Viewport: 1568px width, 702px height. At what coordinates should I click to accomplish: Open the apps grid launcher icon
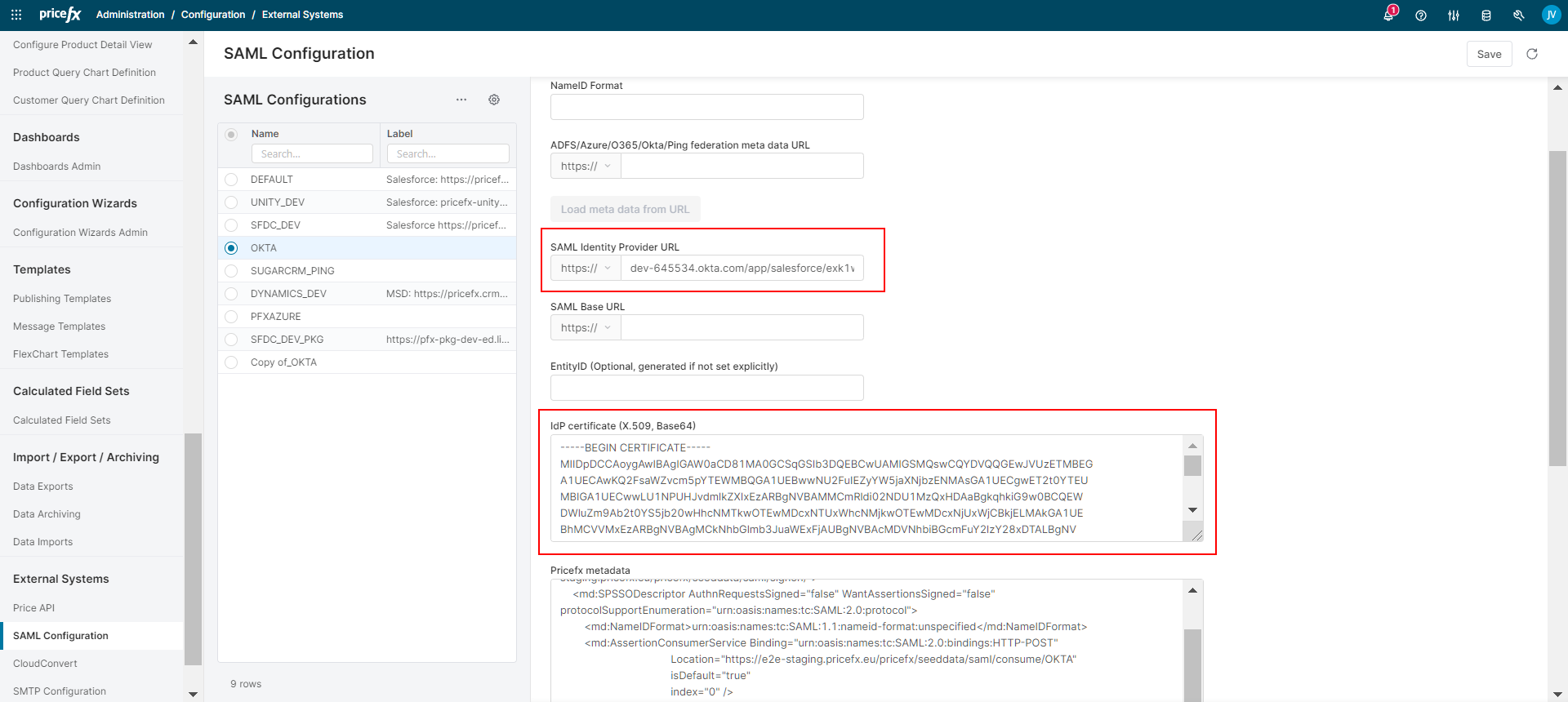(16, 15)
